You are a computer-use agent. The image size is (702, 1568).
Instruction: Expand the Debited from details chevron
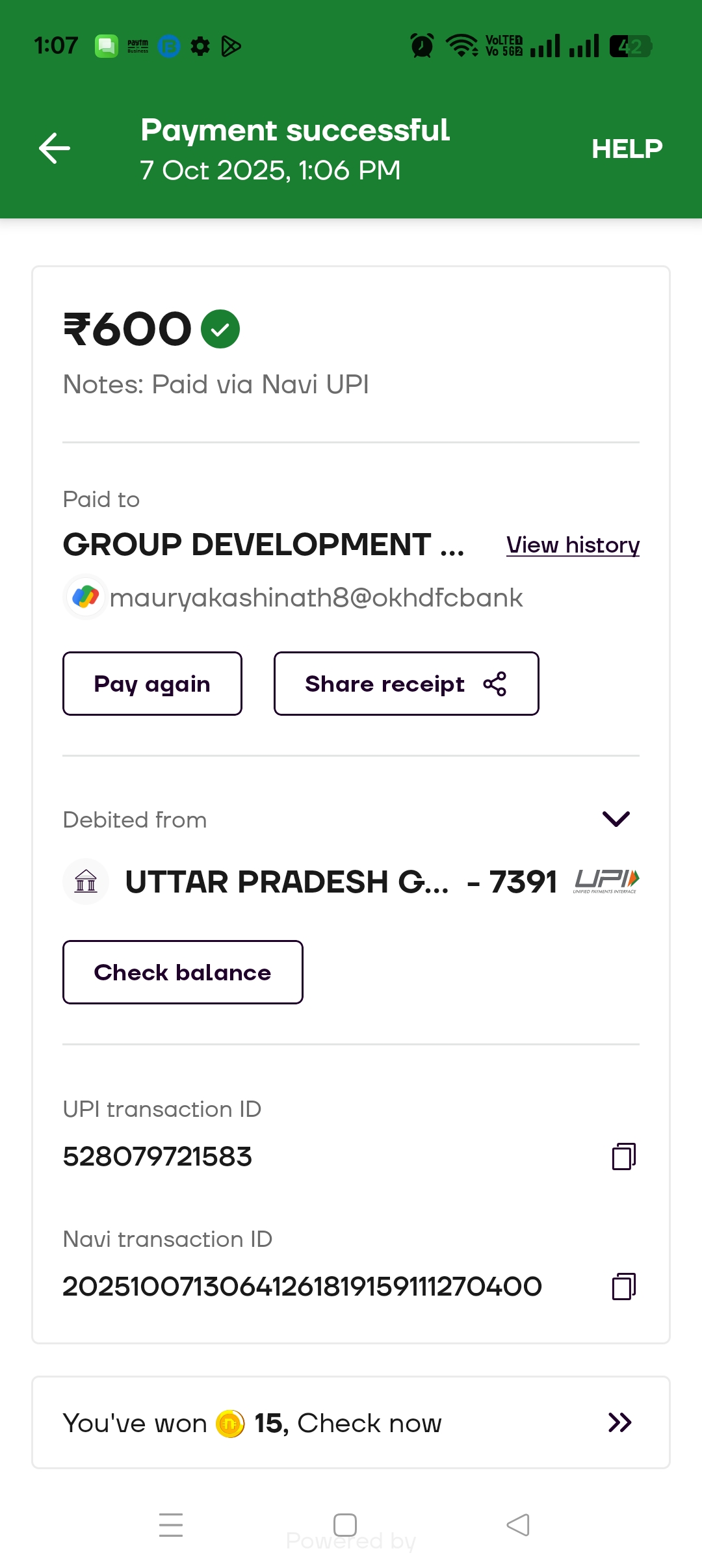616,819
